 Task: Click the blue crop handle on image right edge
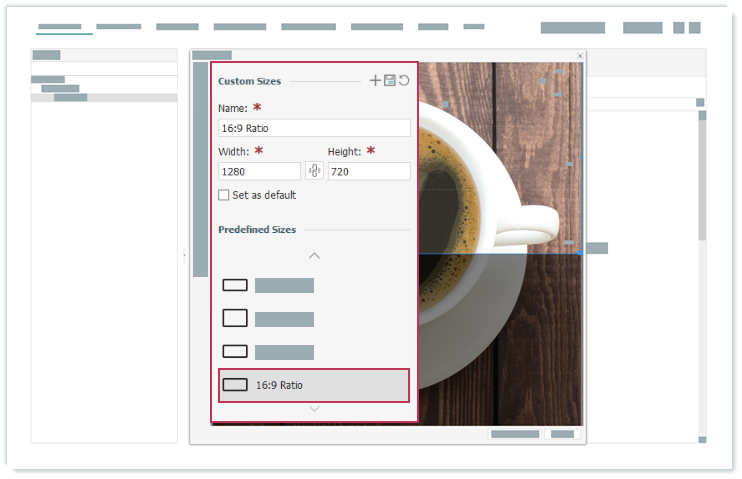(581, 252)
